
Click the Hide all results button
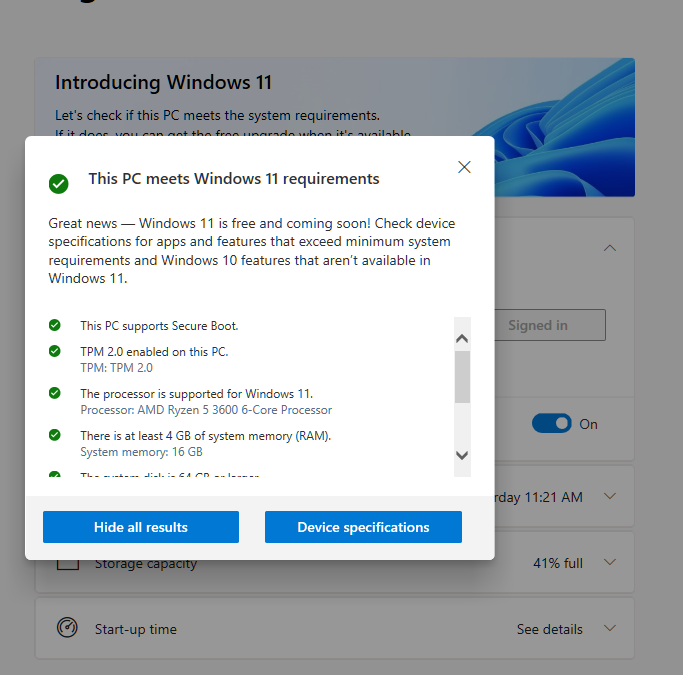pos(141,527)
